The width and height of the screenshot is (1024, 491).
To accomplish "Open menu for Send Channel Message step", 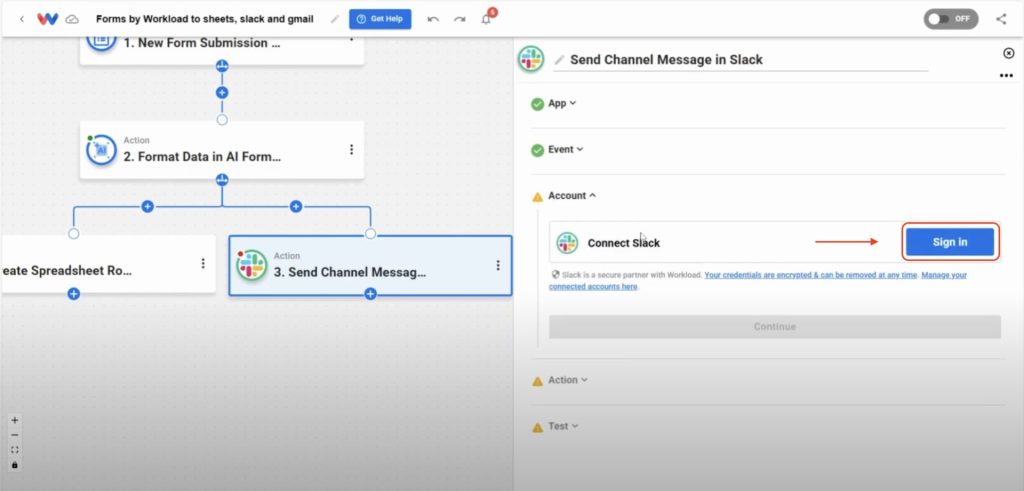I will pyautogui.click(x=498, y=265).
